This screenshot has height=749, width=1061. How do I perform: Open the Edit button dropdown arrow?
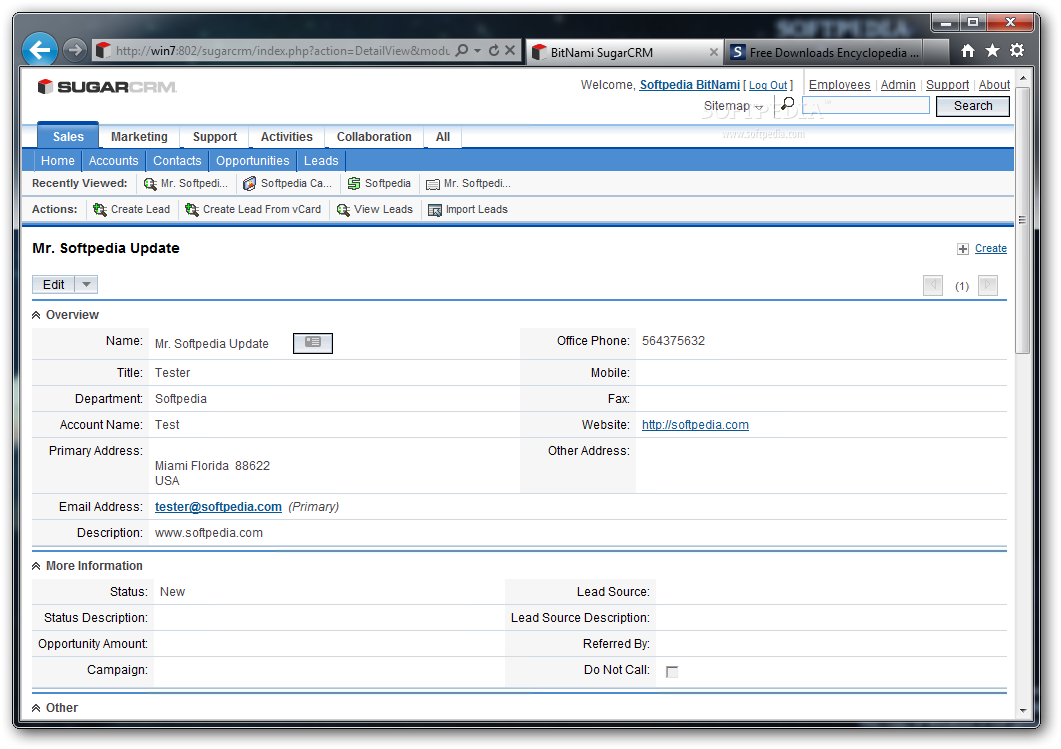click(86, 285)
